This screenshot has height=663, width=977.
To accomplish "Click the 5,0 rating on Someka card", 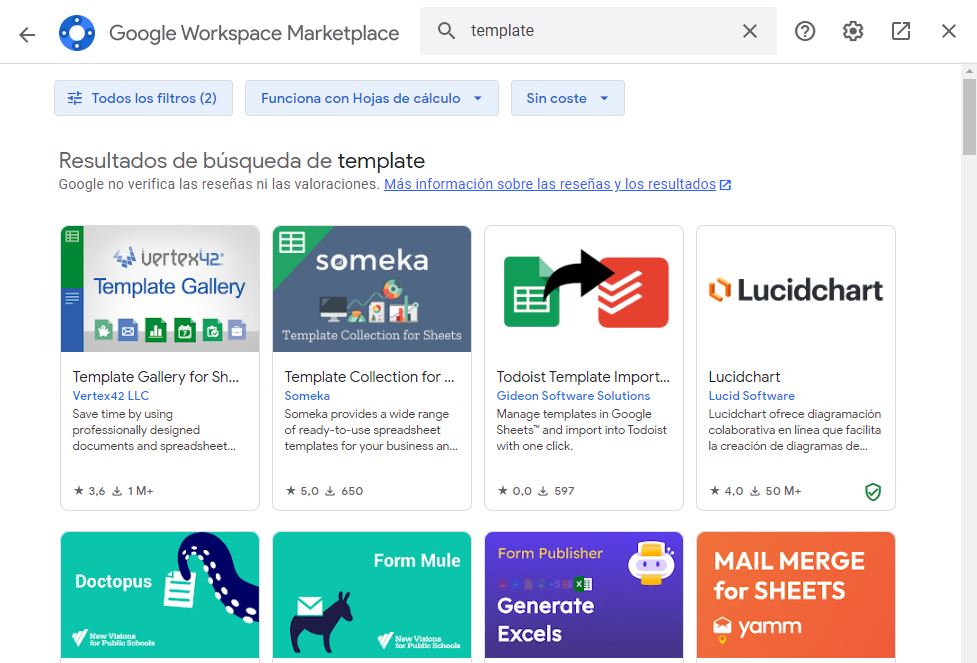I will [302, 491].
